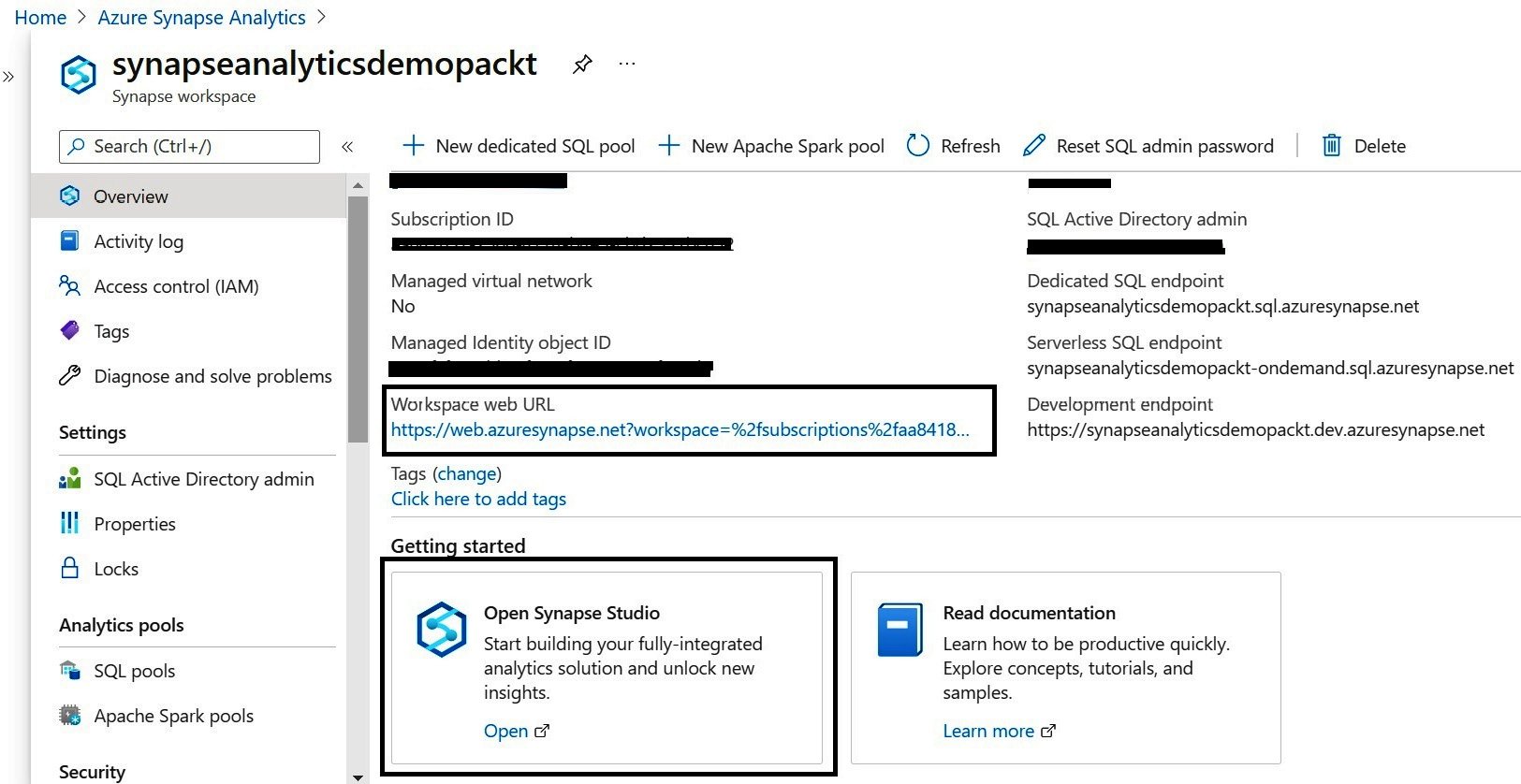Click the tags change link
This screenshot has height=784, width=1521.
(467, 473)
